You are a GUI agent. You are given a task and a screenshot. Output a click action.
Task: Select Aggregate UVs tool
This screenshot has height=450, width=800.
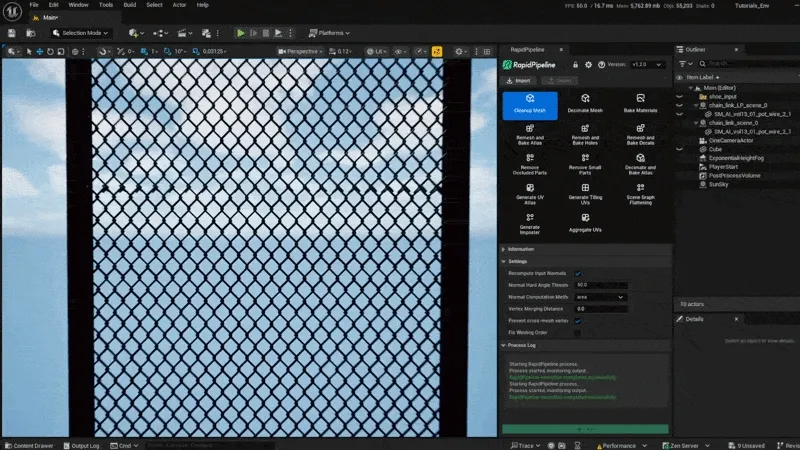pos(585,223)
